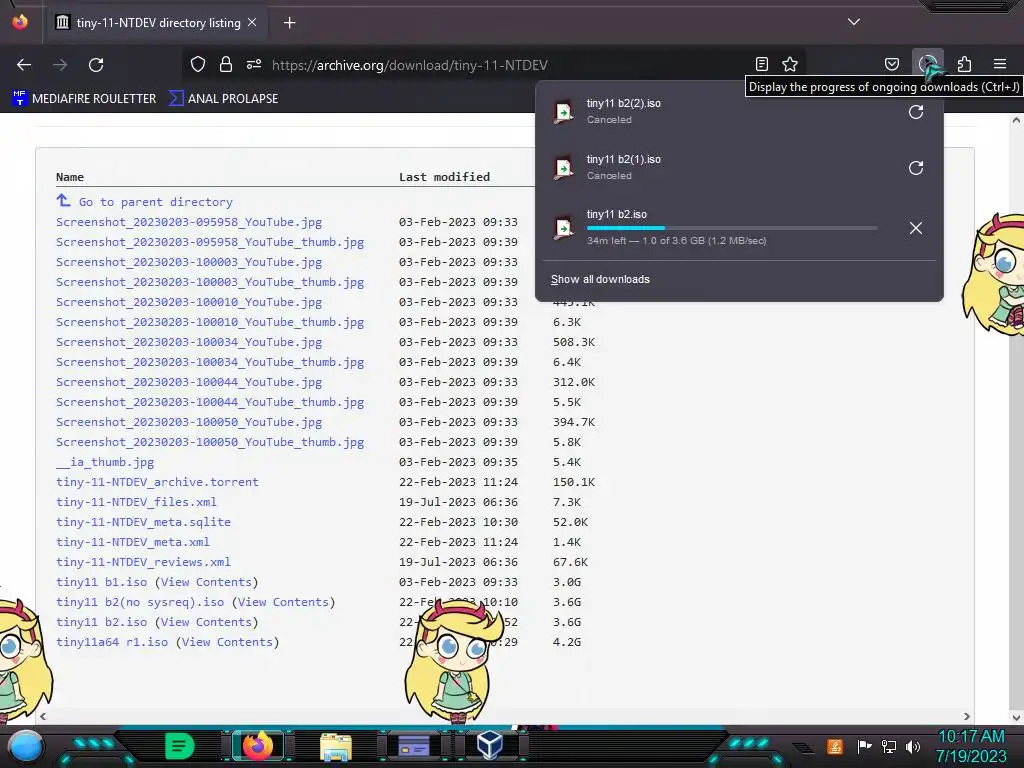The image size is (1024, 768).
Task: Open the downloads toolbar button
Action: tap(927, 64)
